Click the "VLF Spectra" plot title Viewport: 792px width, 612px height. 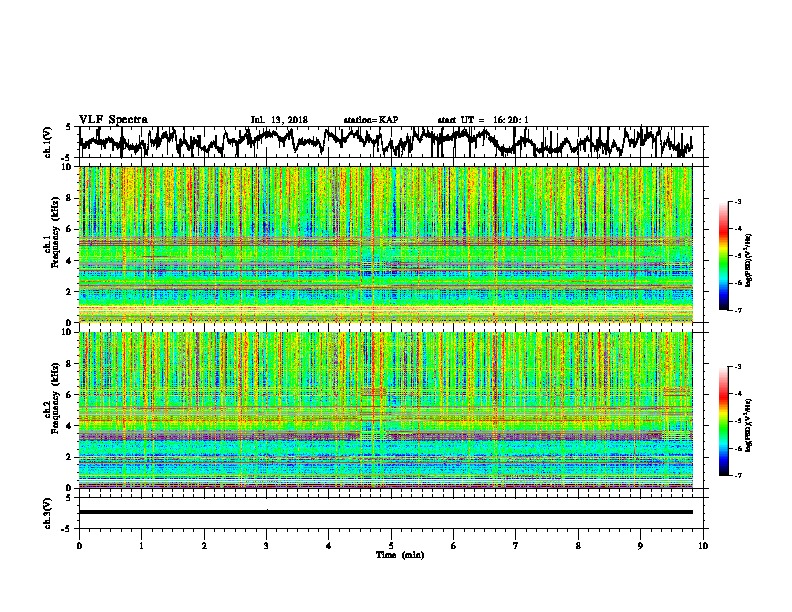pos(113,120)
